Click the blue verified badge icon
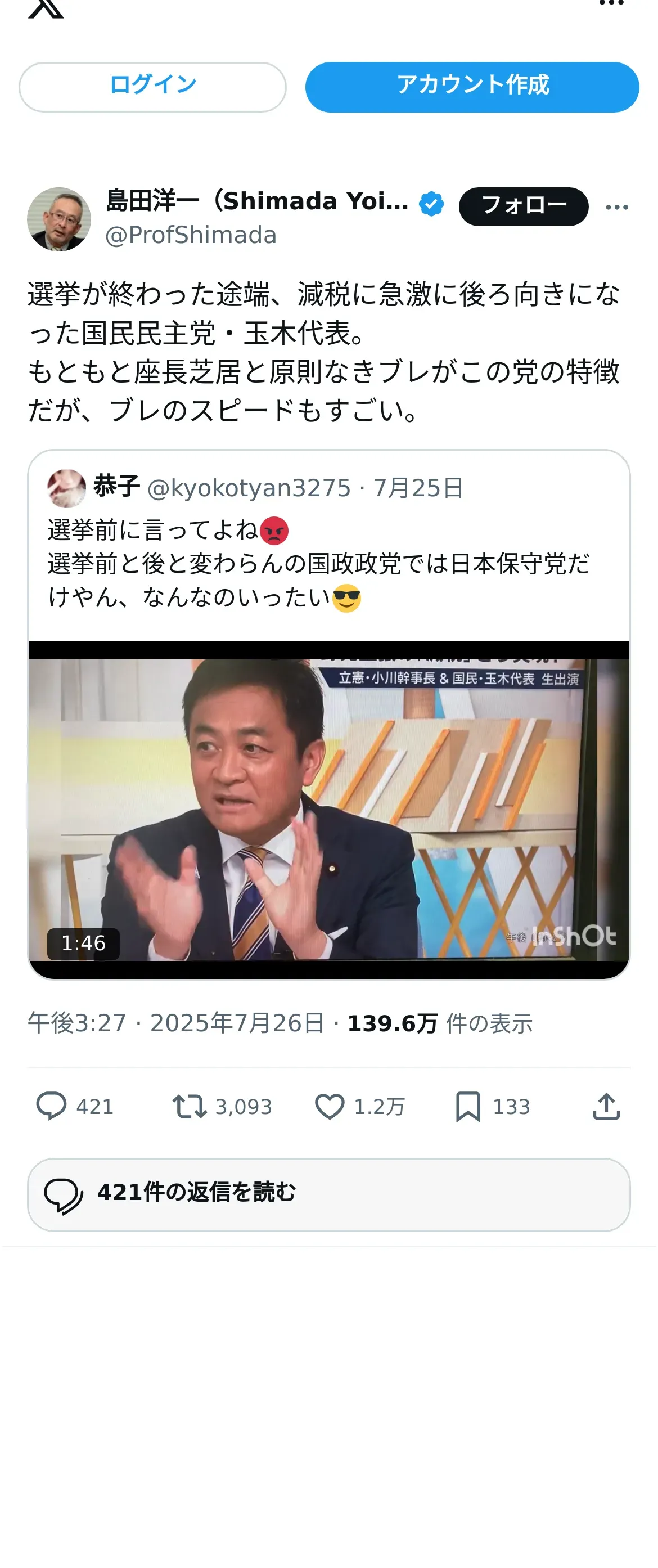Screen dimensions: 658x1568 point(431,204)
